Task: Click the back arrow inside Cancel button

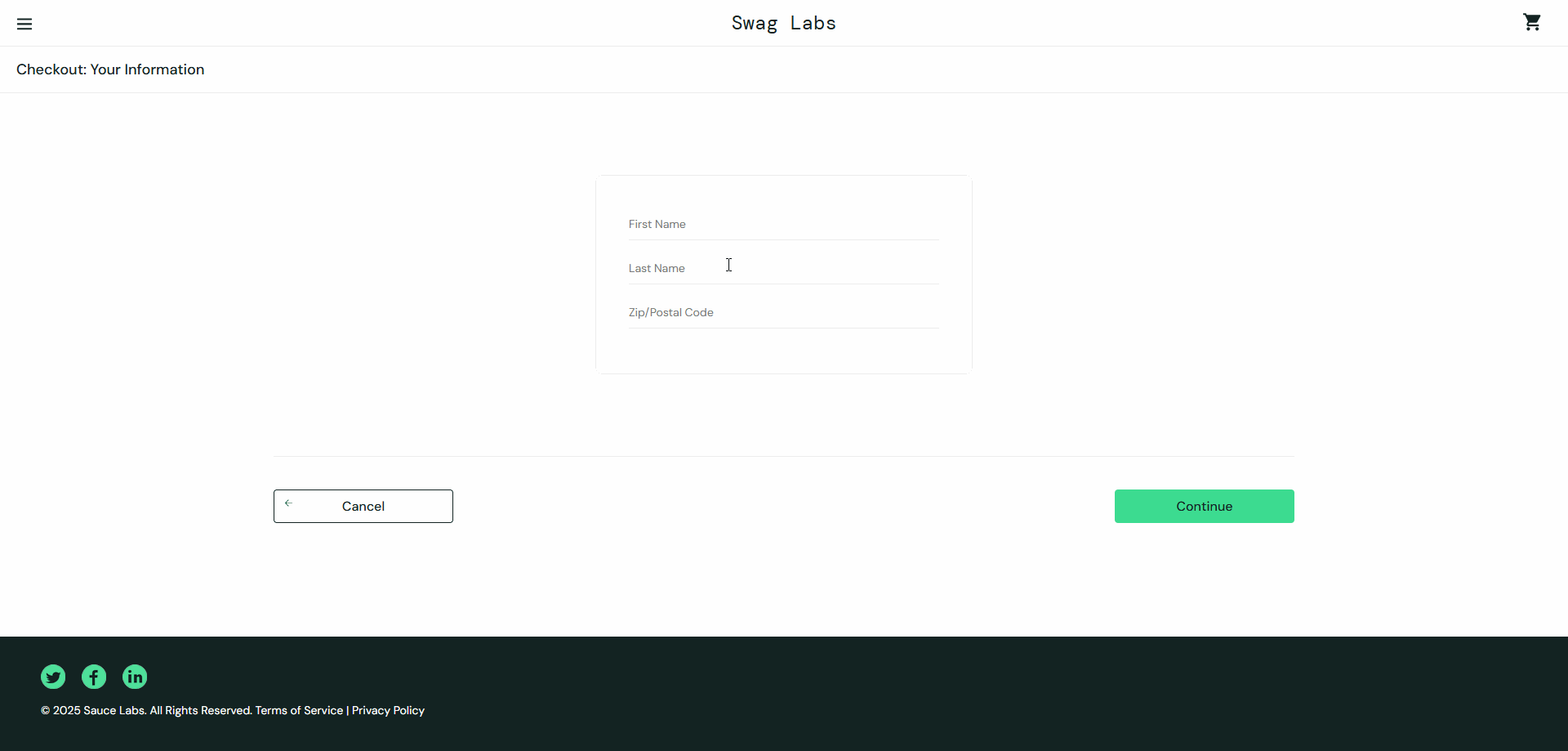Action: pos(288,503)
